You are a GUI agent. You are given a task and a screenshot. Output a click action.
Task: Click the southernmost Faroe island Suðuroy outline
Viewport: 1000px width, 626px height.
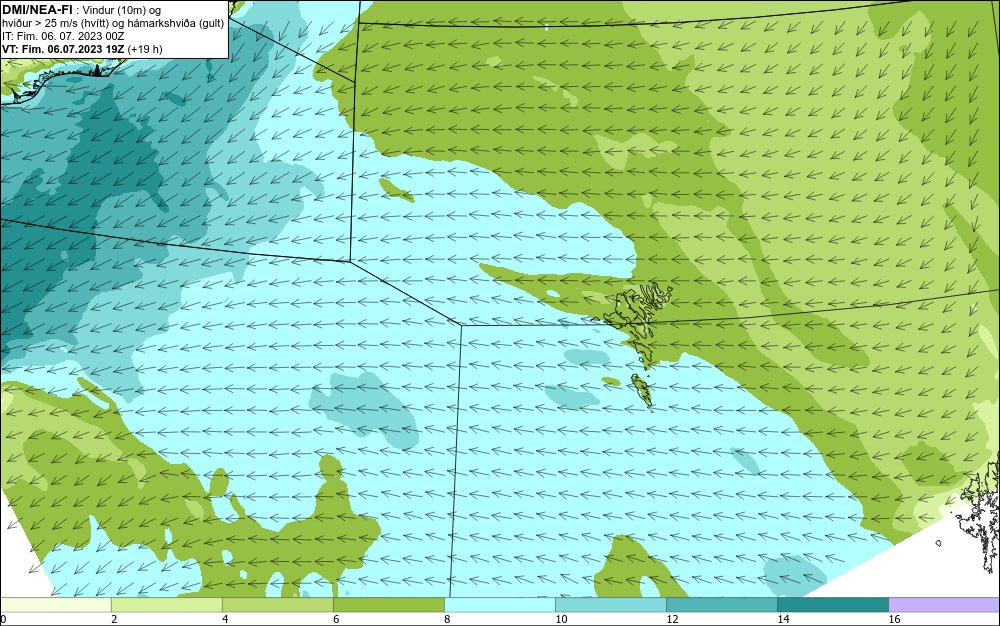(641, 390)
